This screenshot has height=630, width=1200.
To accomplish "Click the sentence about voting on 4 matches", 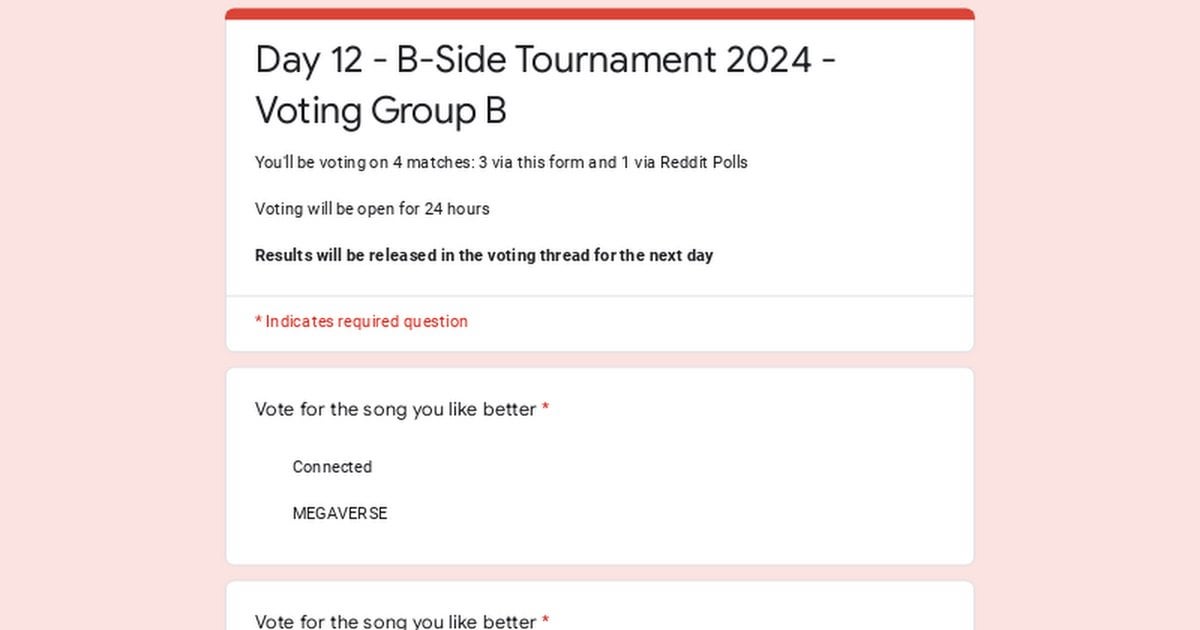I will click(x=500, y=162).
